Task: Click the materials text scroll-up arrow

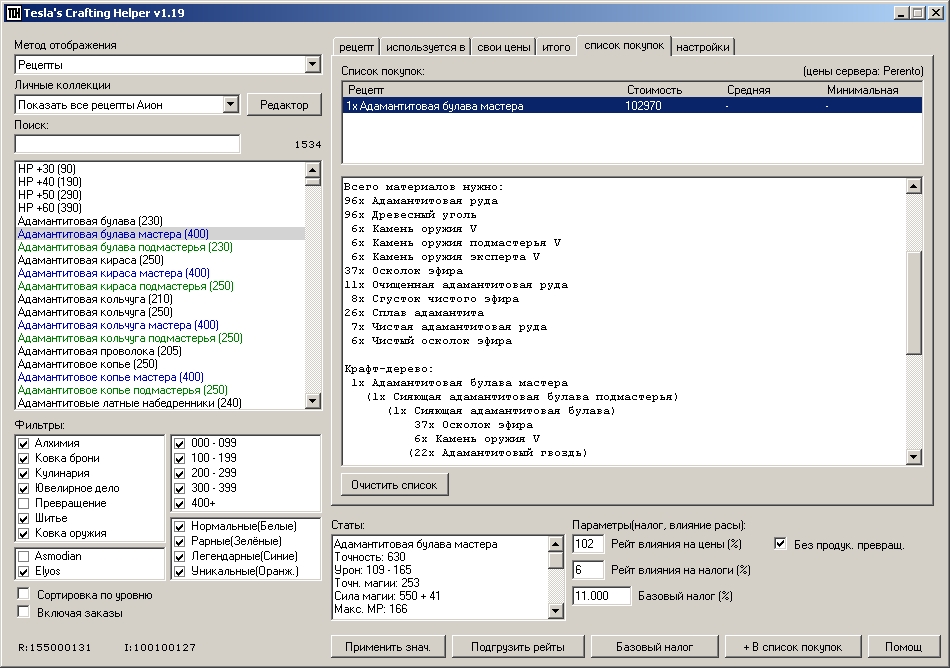Action: pyautogui.click(x=914, y=185)
